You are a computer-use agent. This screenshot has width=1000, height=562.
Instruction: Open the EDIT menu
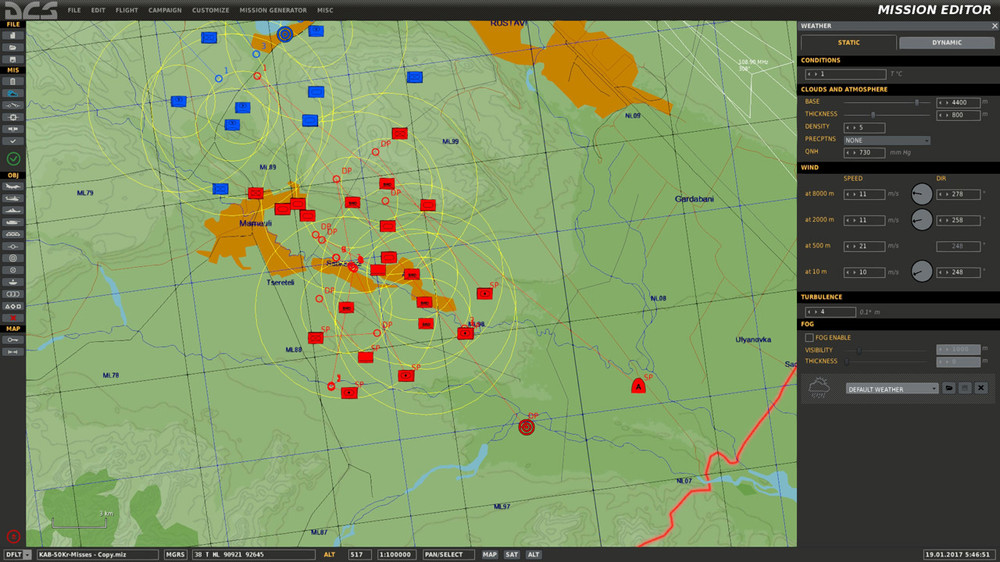click(98, 10)
